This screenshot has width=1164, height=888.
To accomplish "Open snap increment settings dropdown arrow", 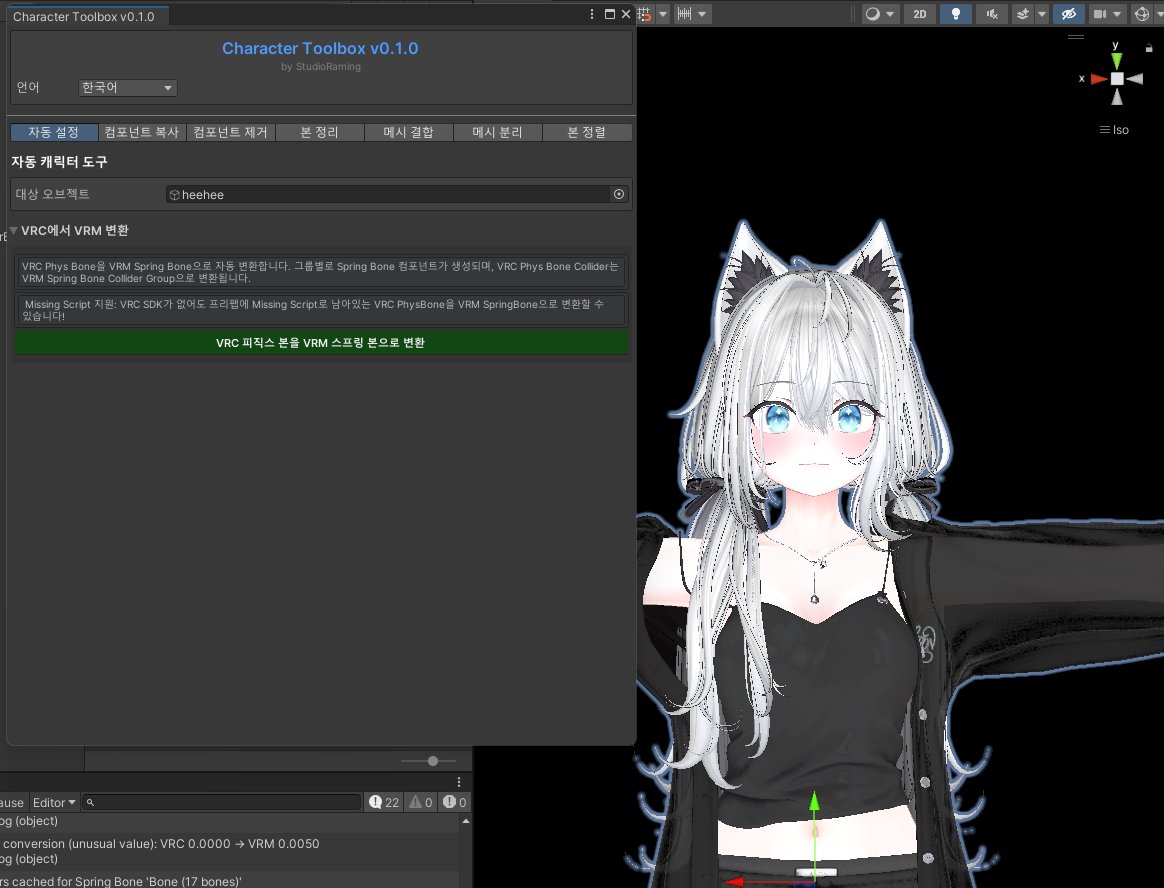I will (702, 13).
